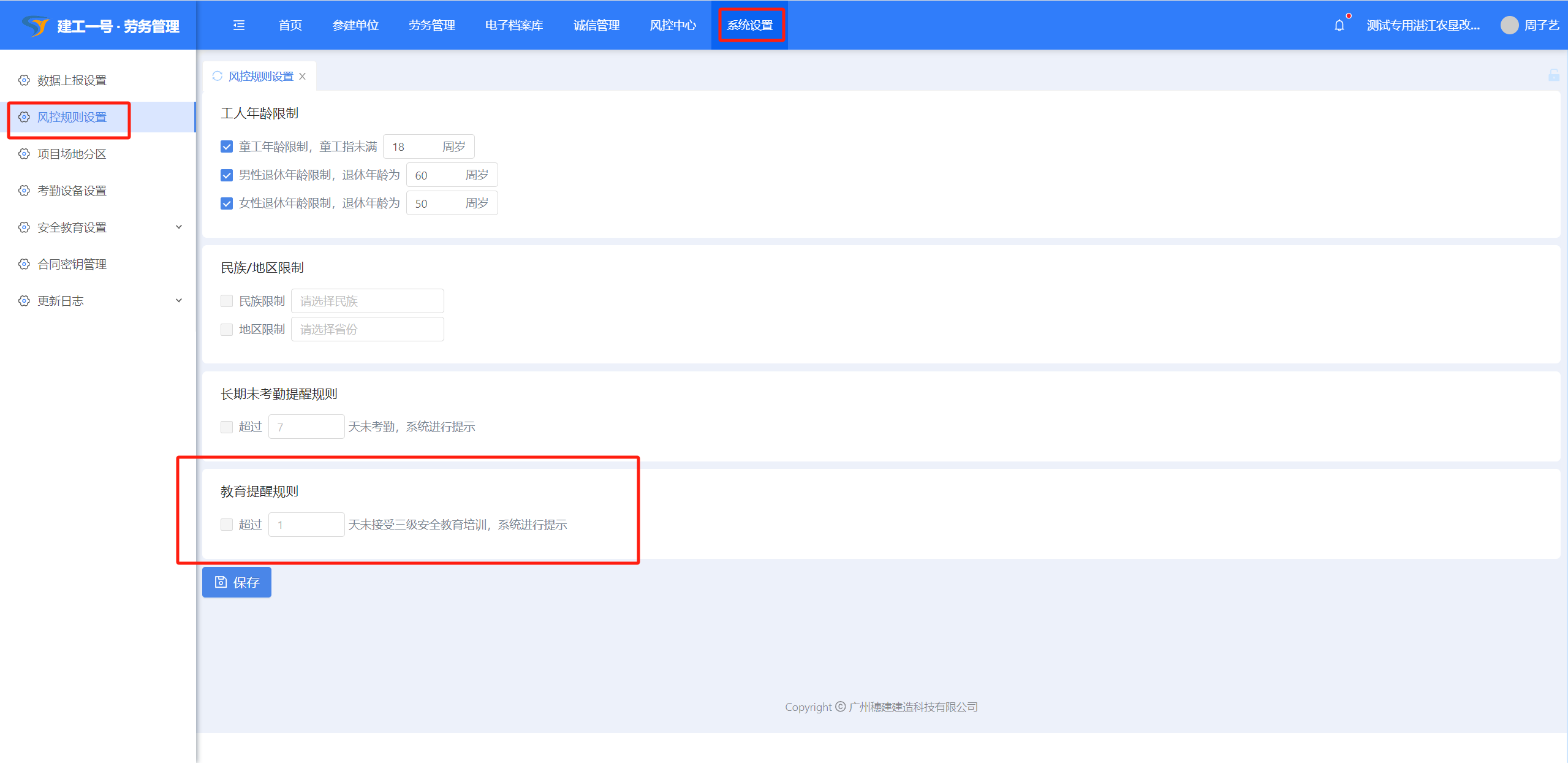Enable the 教育提醒规则 超过 checkbox
Screen dimensions: 1568x763
[x=227, y=525]
